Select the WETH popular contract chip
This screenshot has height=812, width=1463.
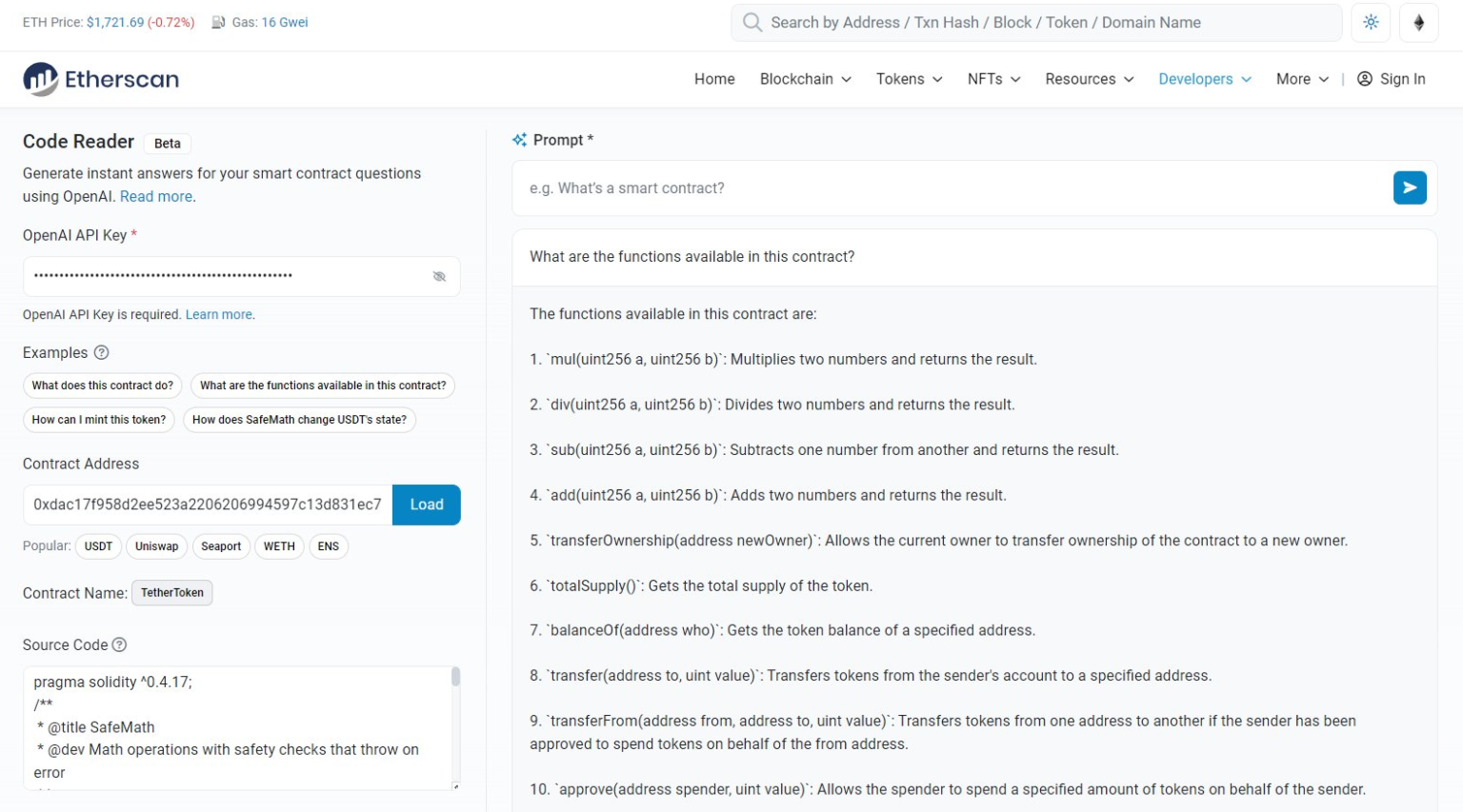(279, 546)
